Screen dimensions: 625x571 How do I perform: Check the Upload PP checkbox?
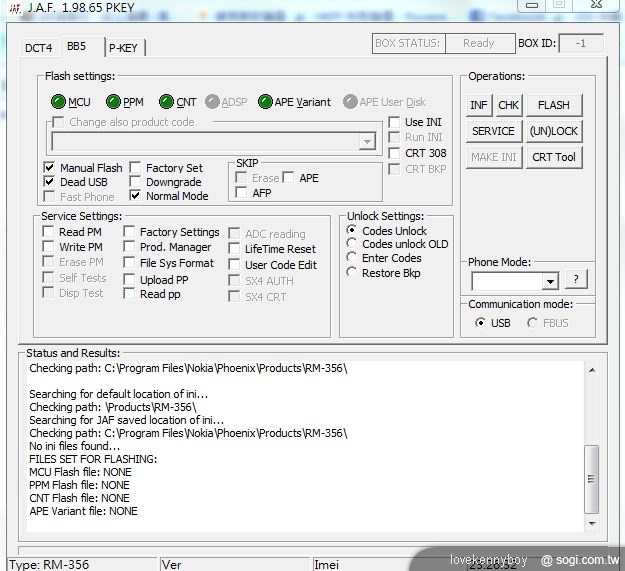click(129, 279)
